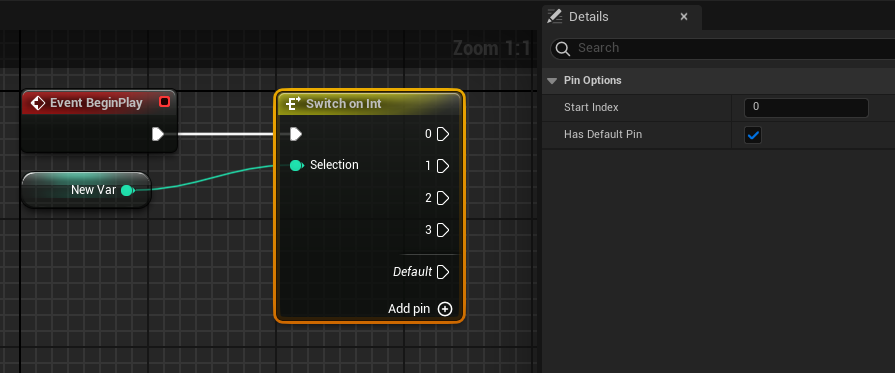Click the Event BeginPlay diamond event icon
The width and height of the screenshot is (895, 373).
(x=38, y=103)
